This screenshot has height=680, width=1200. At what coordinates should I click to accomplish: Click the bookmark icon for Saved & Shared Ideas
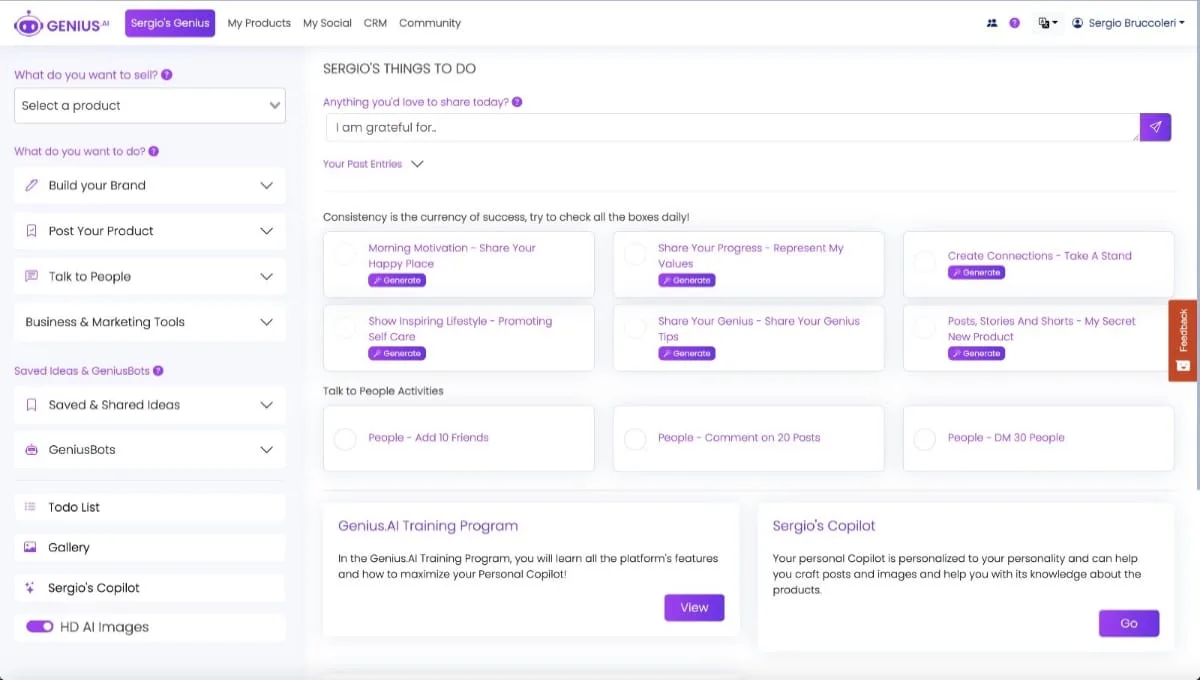[x=31, y=405]
